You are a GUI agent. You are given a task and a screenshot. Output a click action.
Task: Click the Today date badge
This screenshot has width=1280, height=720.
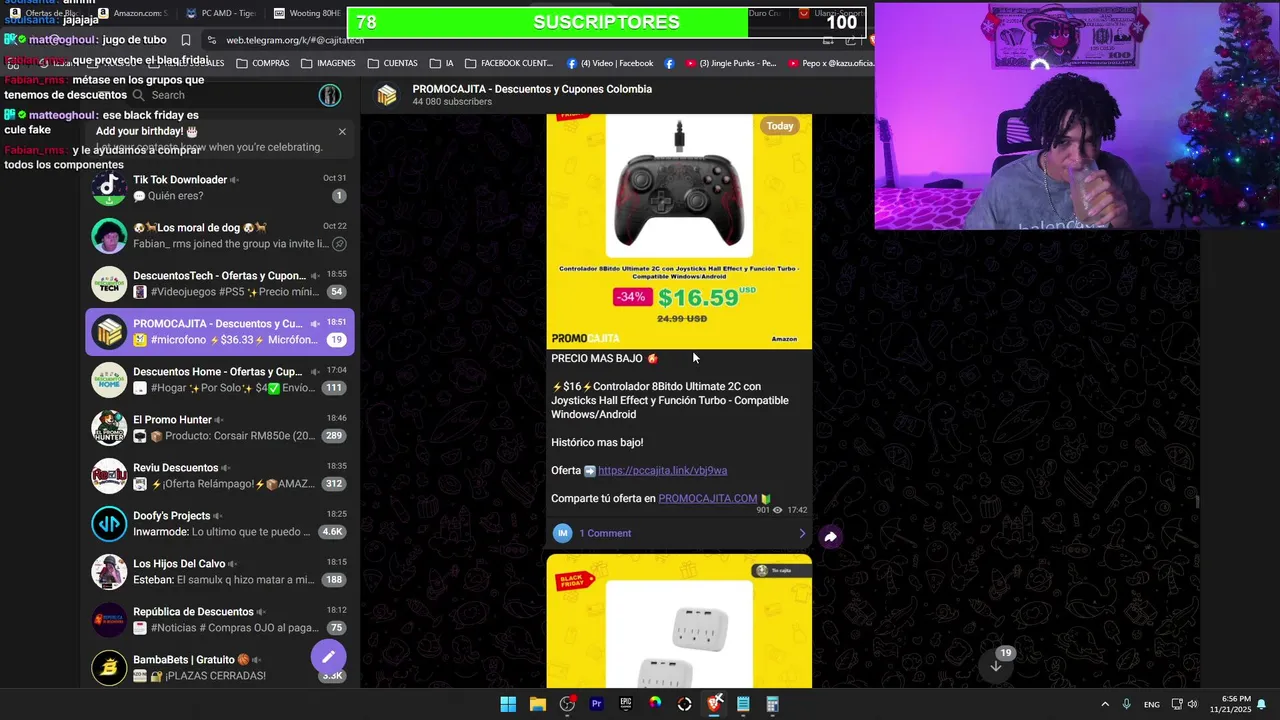[x=780, y=126]
